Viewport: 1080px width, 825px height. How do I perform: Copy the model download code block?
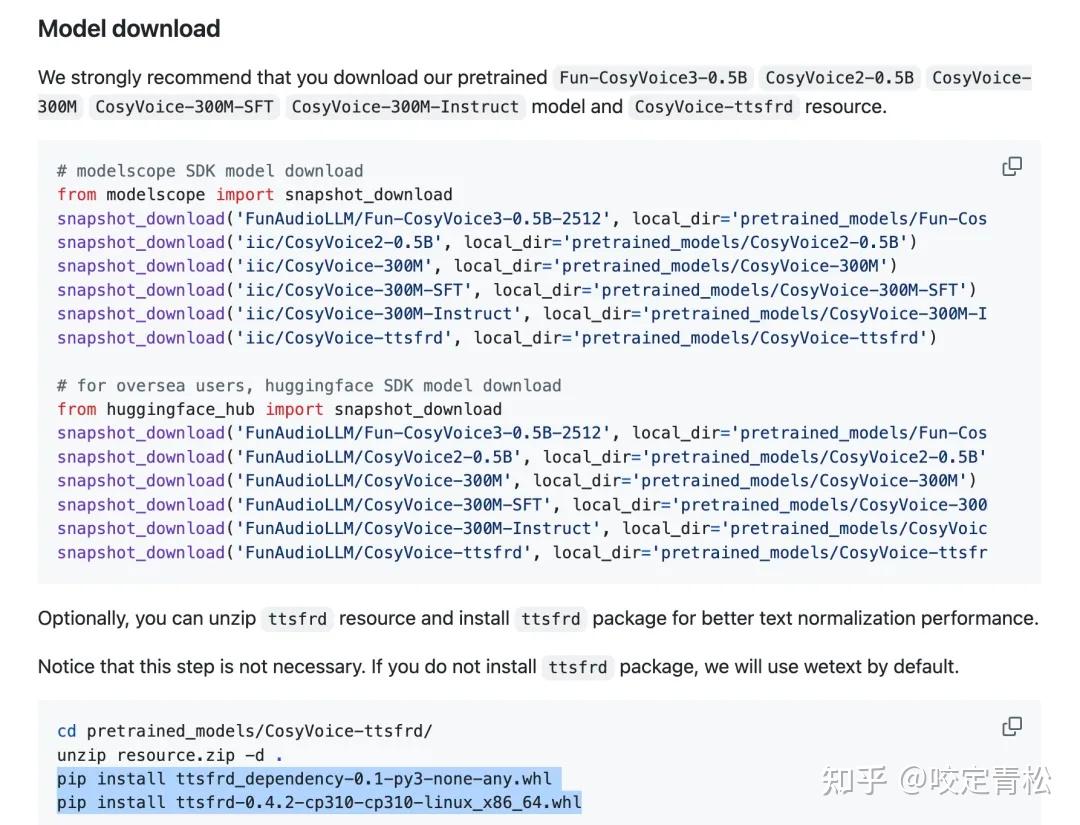coord(1012,167)
